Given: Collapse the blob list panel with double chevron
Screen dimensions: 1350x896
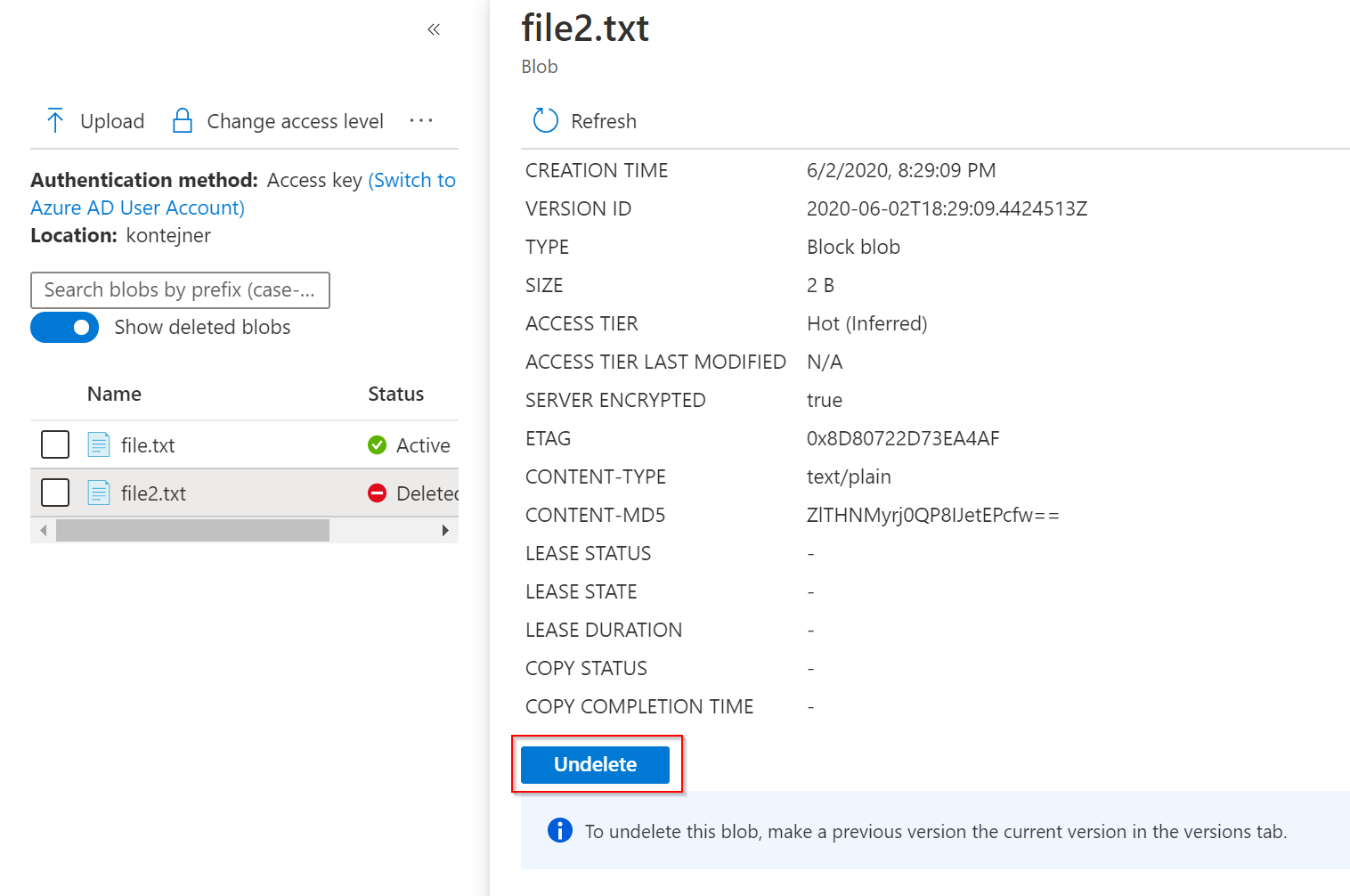Looking at the screenshot, I should 434,29.
